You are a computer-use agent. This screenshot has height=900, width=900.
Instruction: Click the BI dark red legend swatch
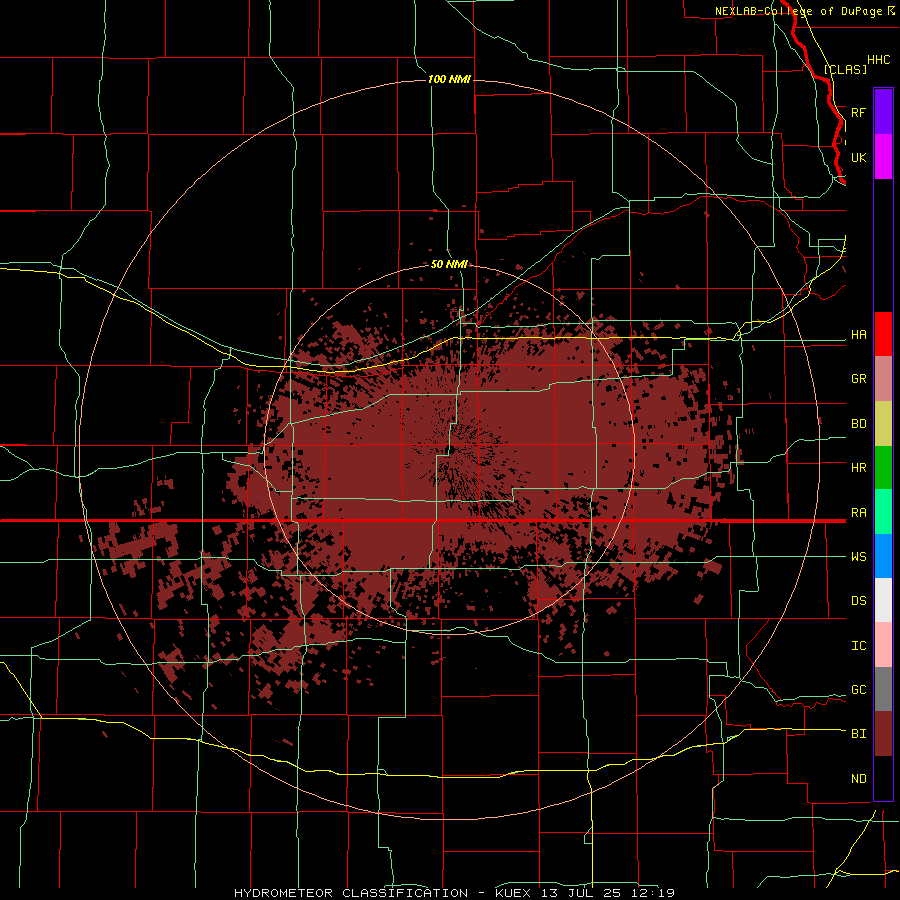pyautogui.click(x=883, y=734)
